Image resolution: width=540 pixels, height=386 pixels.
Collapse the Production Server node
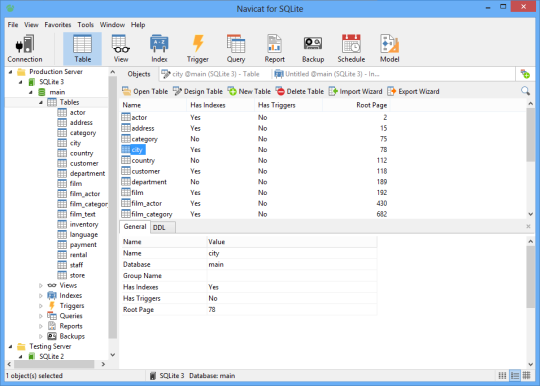(11, 72)
